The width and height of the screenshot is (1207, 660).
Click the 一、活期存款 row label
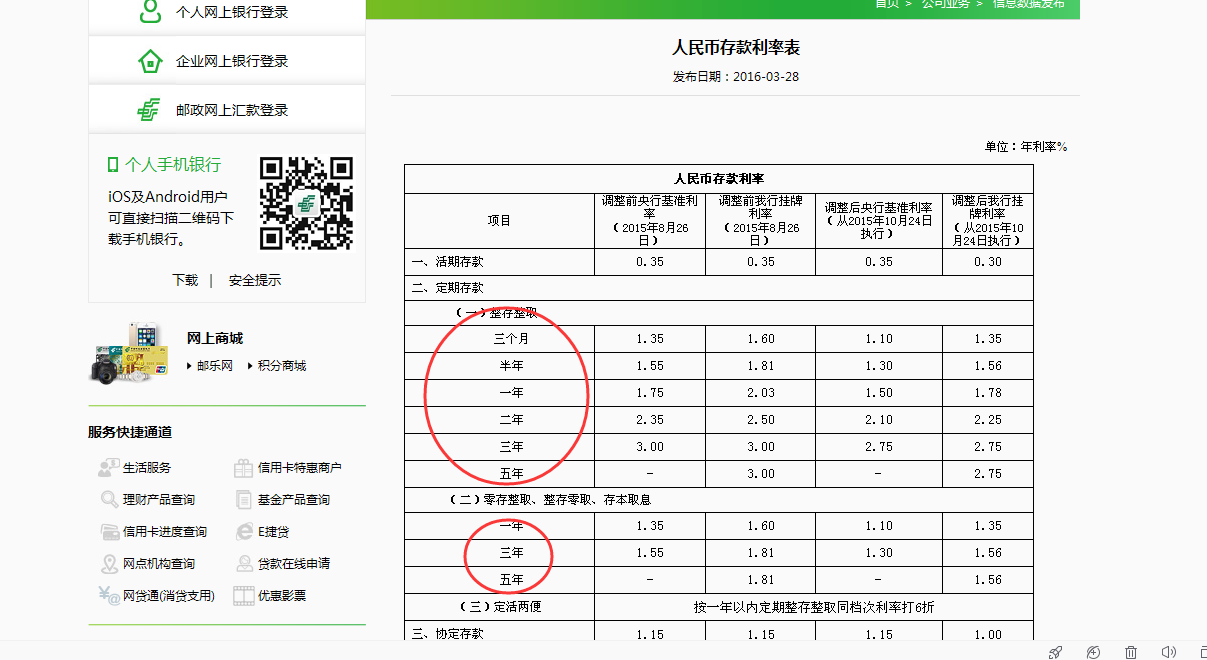[448, 262]
